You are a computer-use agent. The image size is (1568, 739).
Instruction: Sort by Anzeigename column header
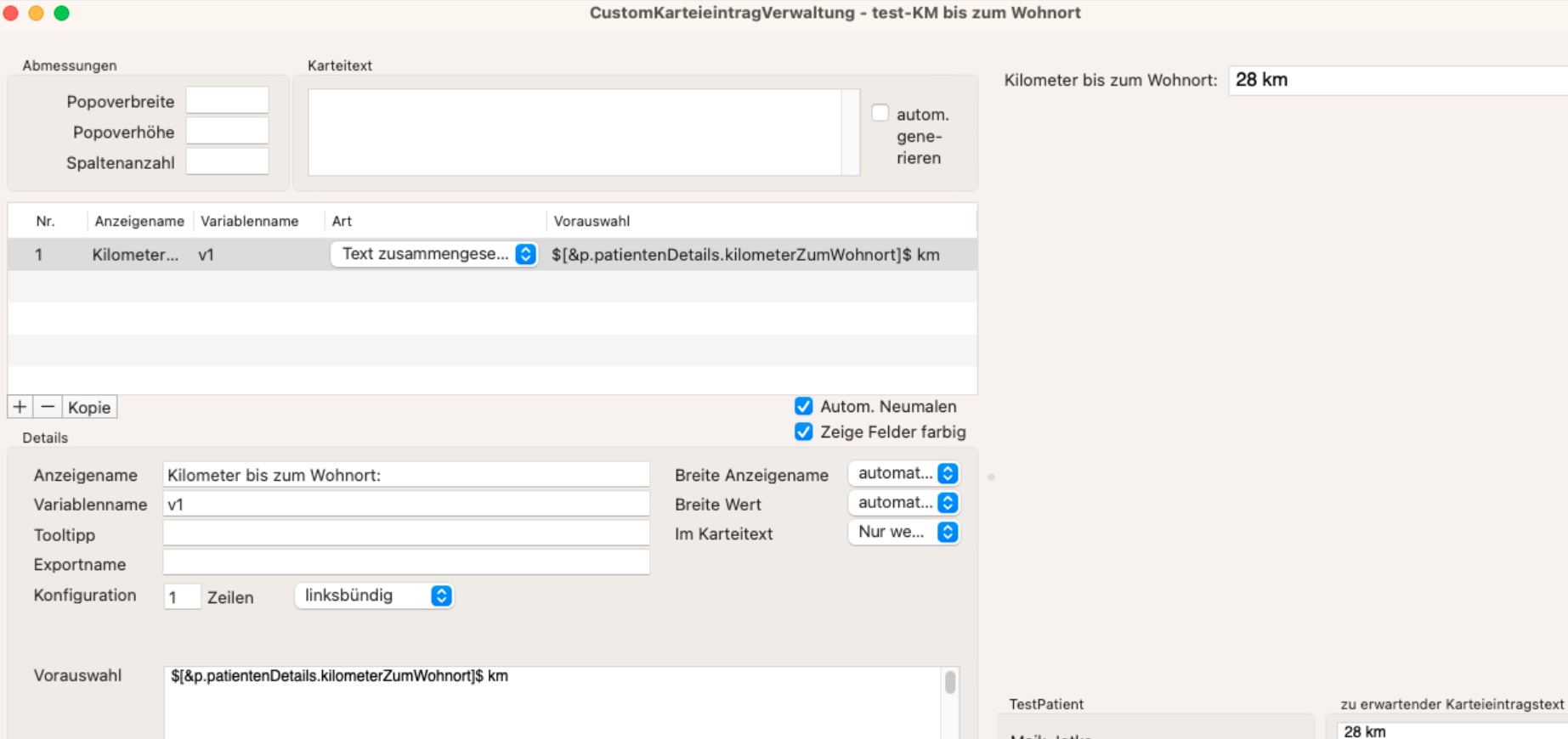click(139, 221)
